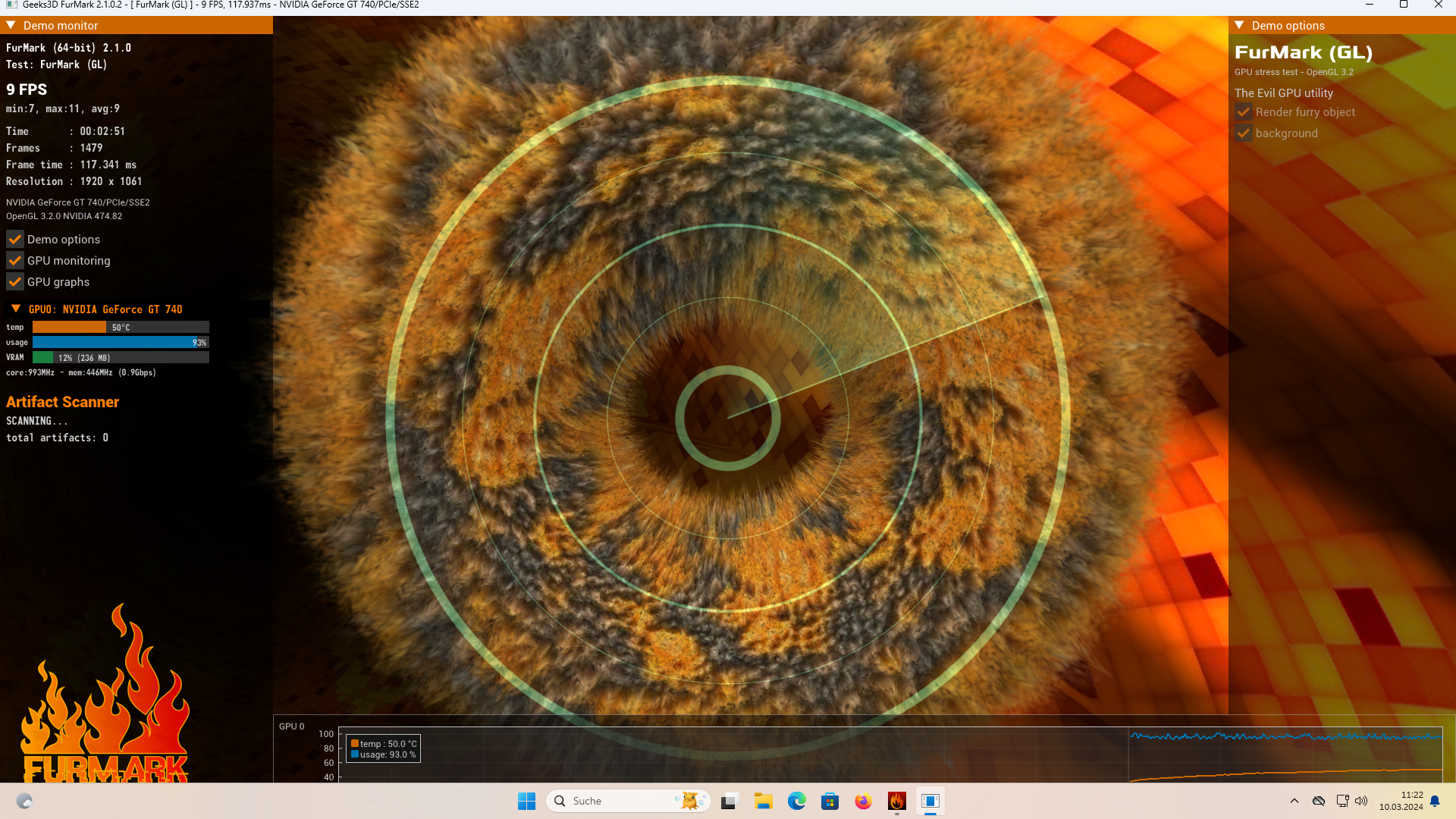
Task: Open FurMark flame icon in taskbar
Action: (x=896, y=801)
